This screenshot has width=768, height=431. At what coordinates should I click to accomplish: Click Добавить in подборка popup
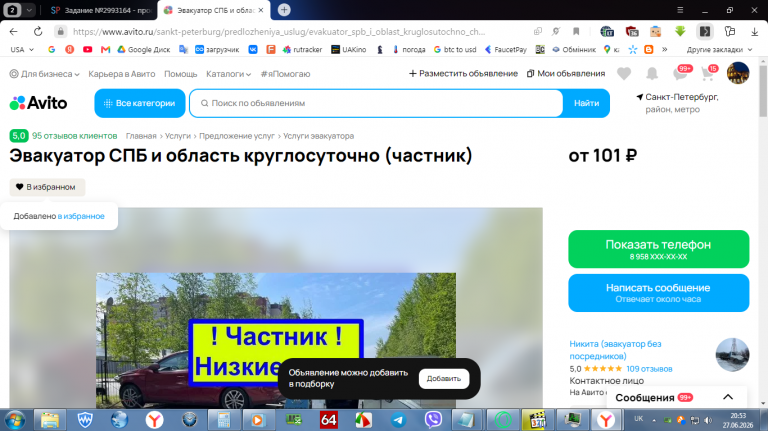(x=444, y=379)
